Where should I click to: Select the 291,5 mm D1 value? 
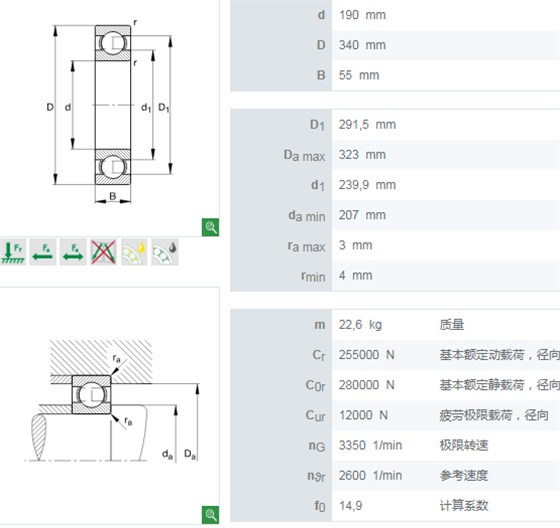[367, 125]
